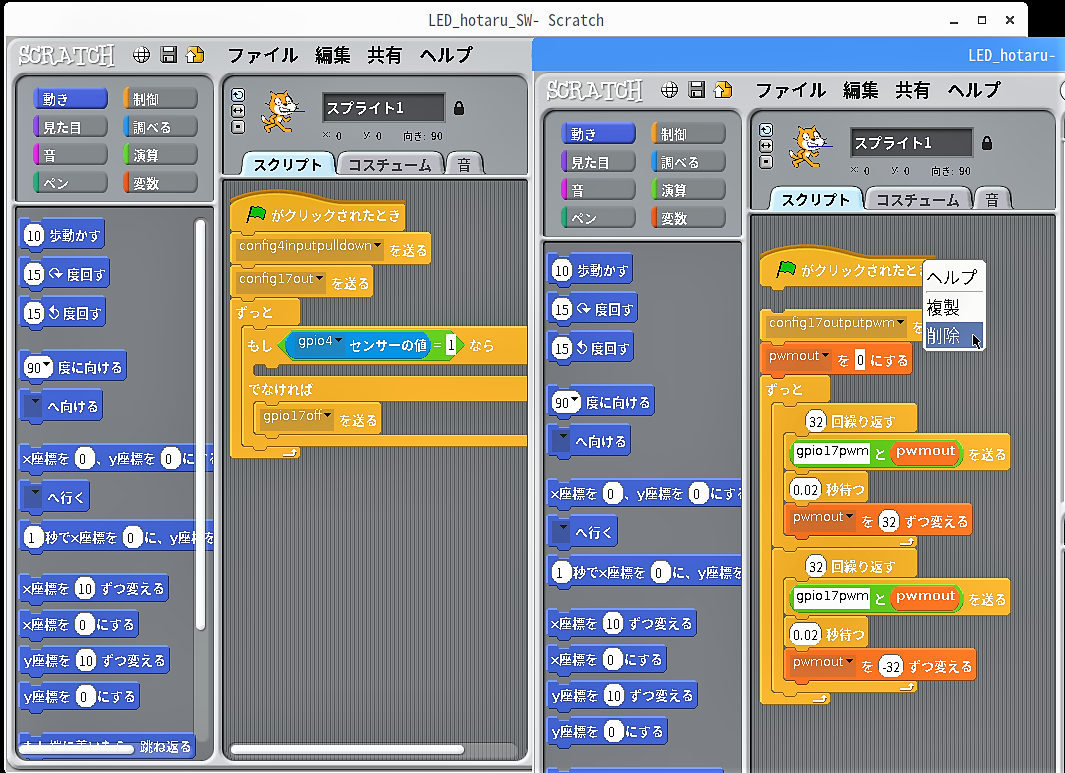Click the share project icon in right Scratch window
This screenshot has width=1065, height=773.
click(x=723, y=90)
